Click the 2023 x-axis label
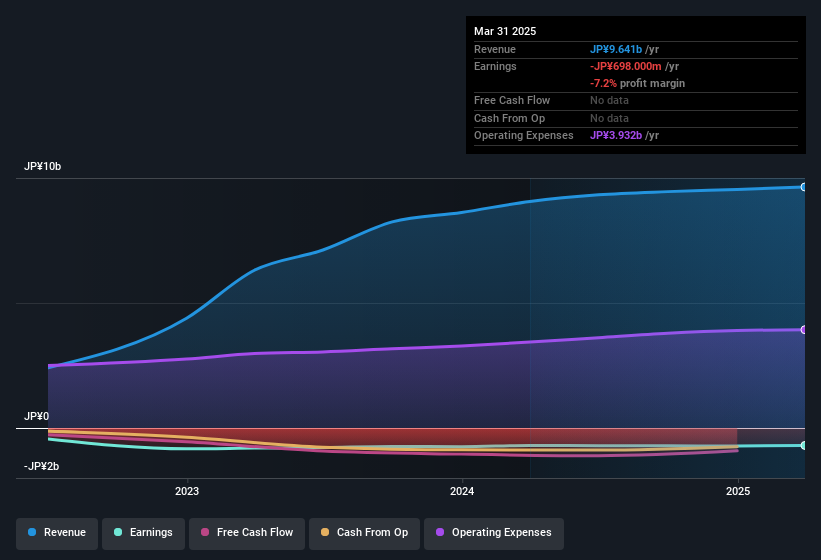The width and height of the screenshot is (821, 560). pos(187,491)
